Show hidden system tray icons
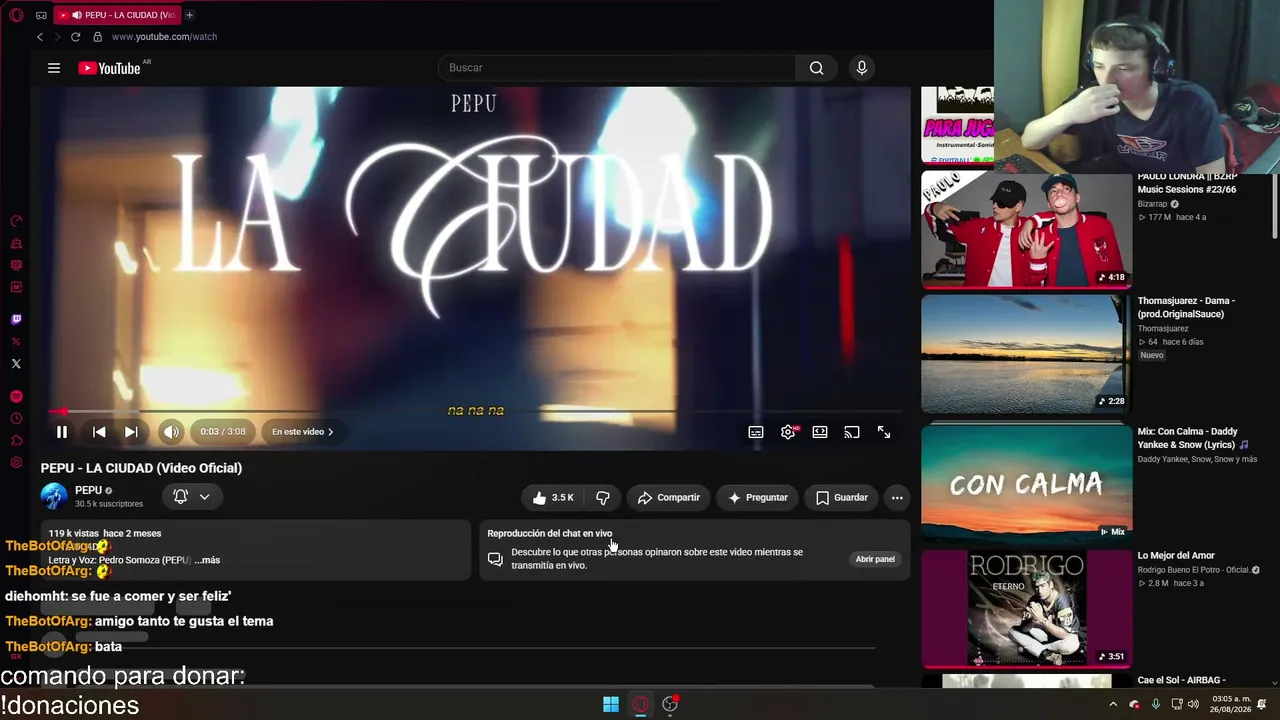 click(1113, 705)
